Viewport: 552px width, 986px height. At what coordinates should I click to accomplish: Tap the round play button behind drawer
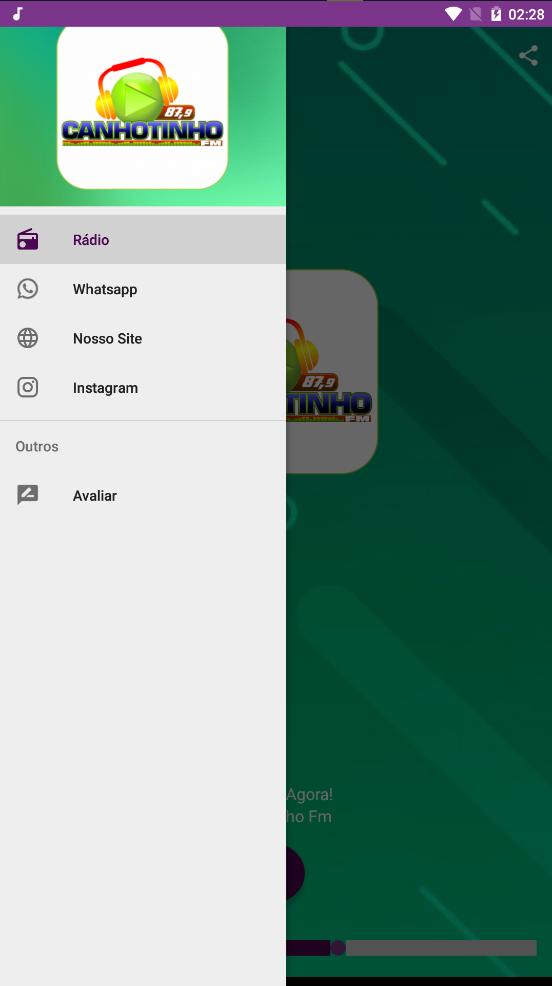(x=295, y=872)
